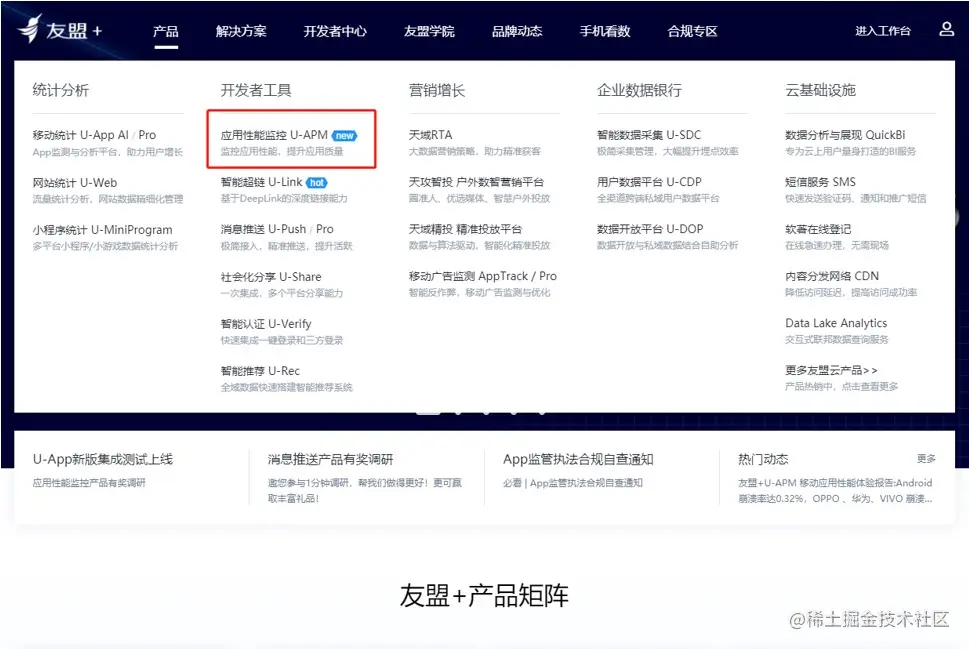Click the 企业数据银行 category heading
The image size is (969, 649).
(x=639, y=90)
